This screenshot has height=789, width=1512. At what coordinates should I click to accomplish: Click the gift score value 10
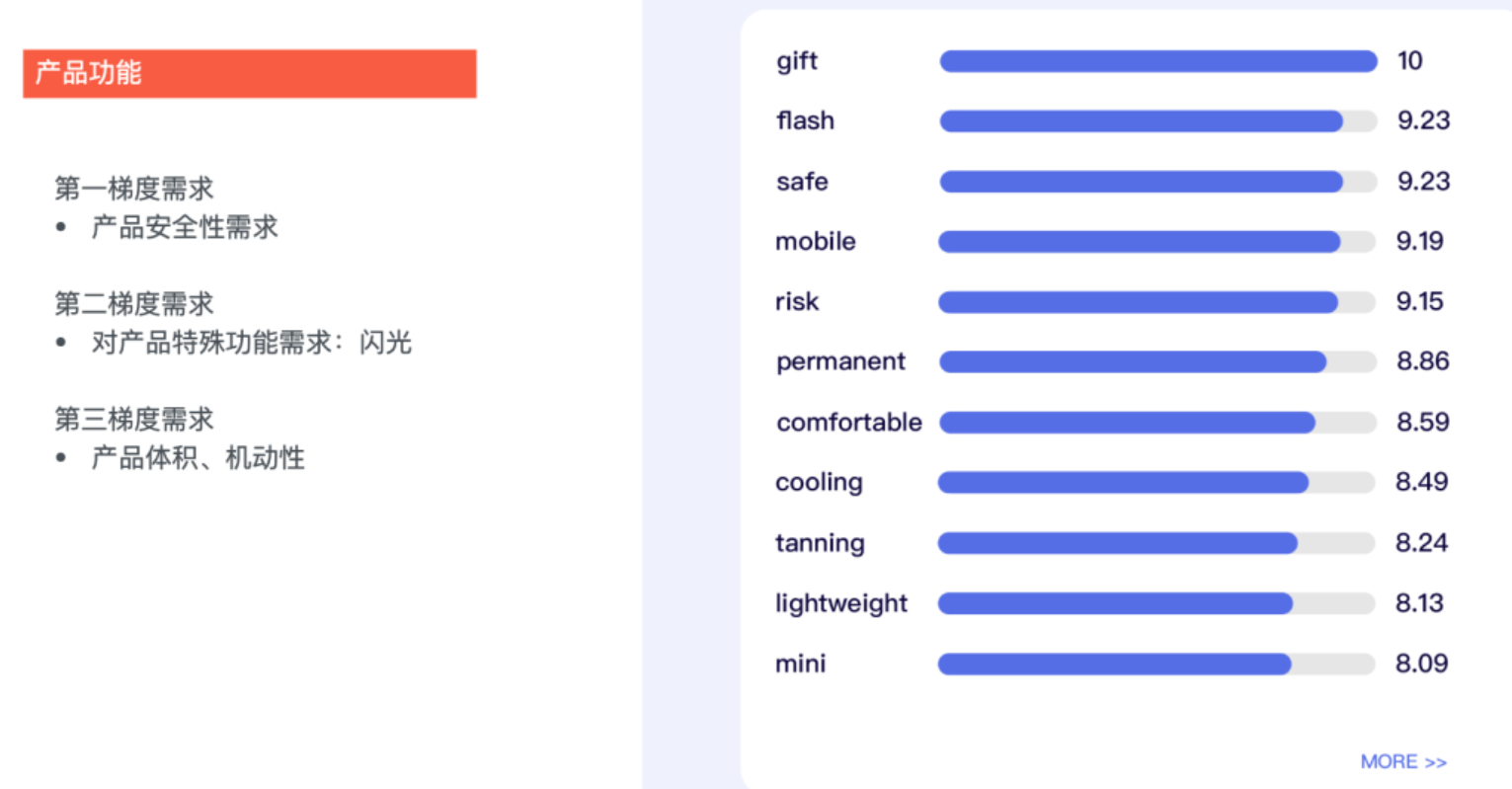pyautogui.click(x=1409, y=61)
